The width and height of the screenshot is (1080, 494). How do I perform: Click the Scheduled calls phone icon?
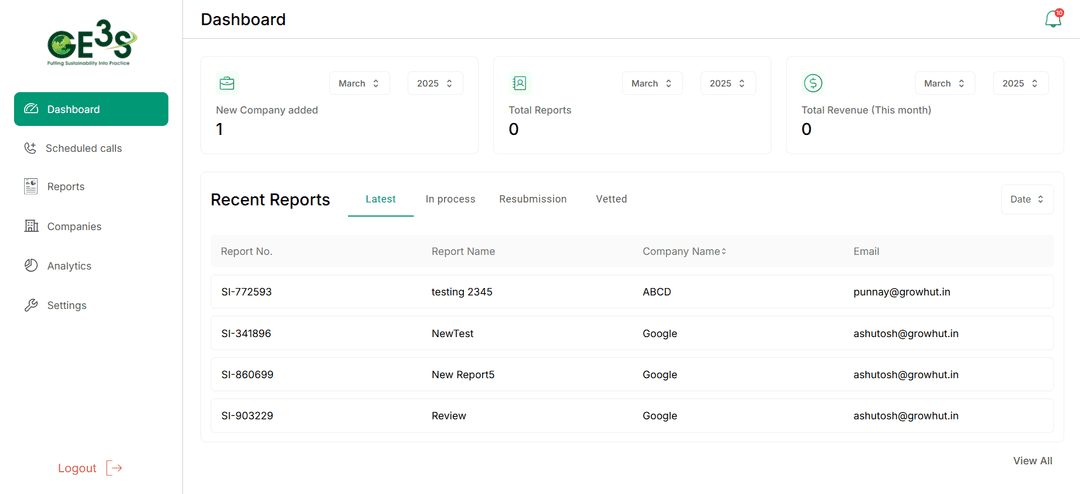click(30, 148)
